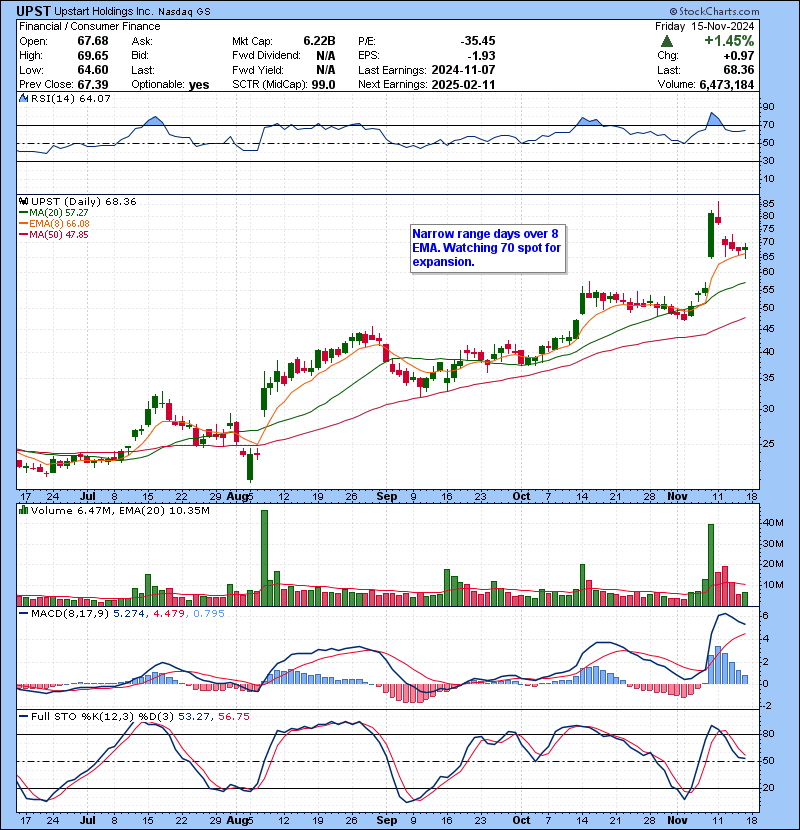This screenshot has height=830, width=800.
Task: Click the stochastic %D value 56.75
Action: pos(233,716)
